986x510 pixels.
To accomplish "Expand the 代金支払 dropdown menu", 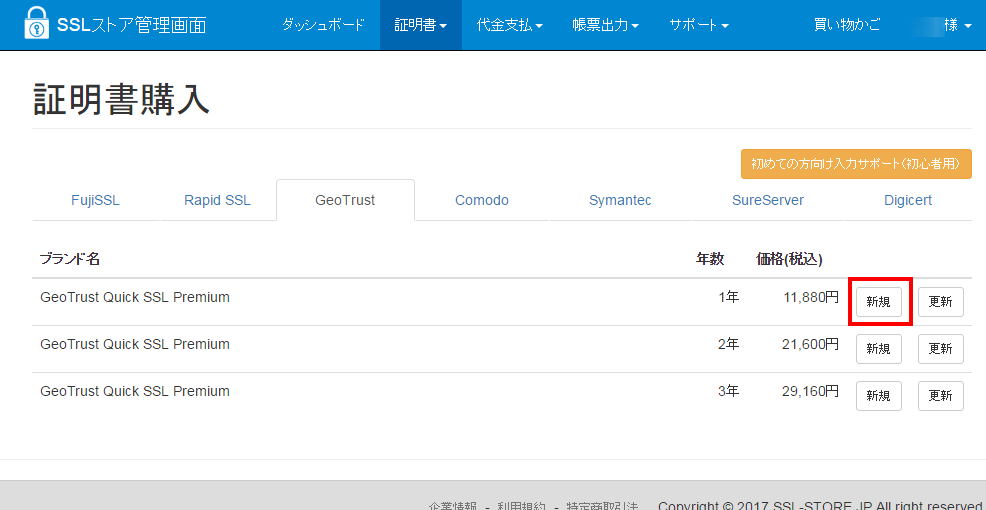I will [x=510, y=25].
